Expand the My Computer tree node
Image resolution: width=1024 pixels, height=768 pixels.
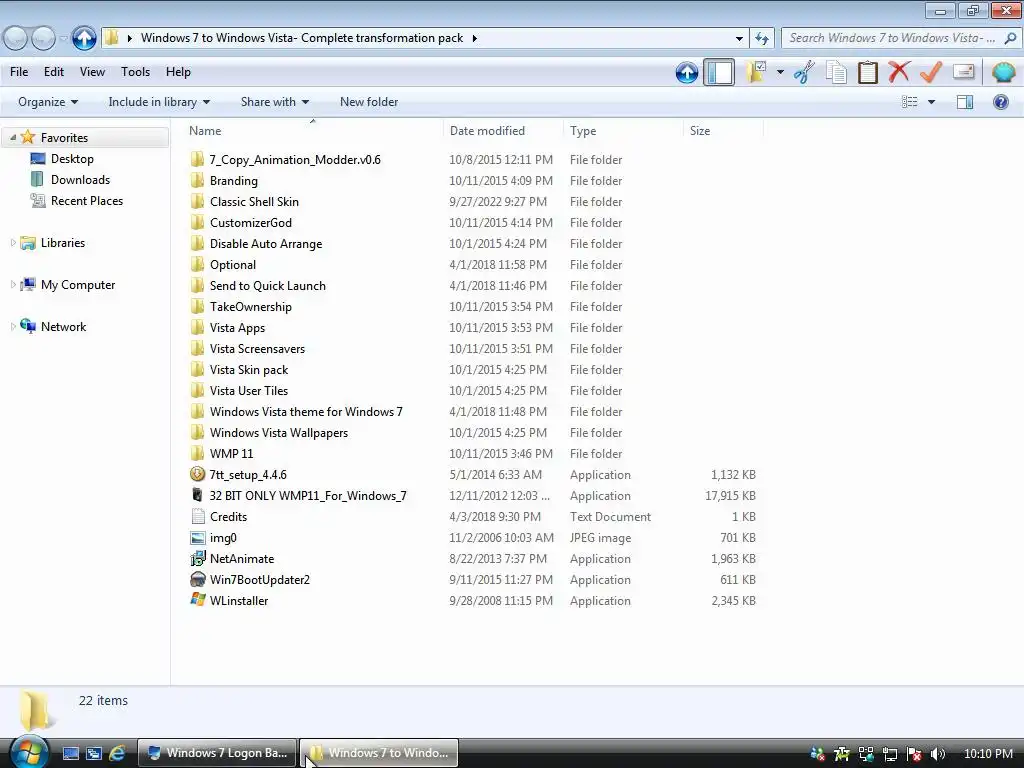click(13, 285)
